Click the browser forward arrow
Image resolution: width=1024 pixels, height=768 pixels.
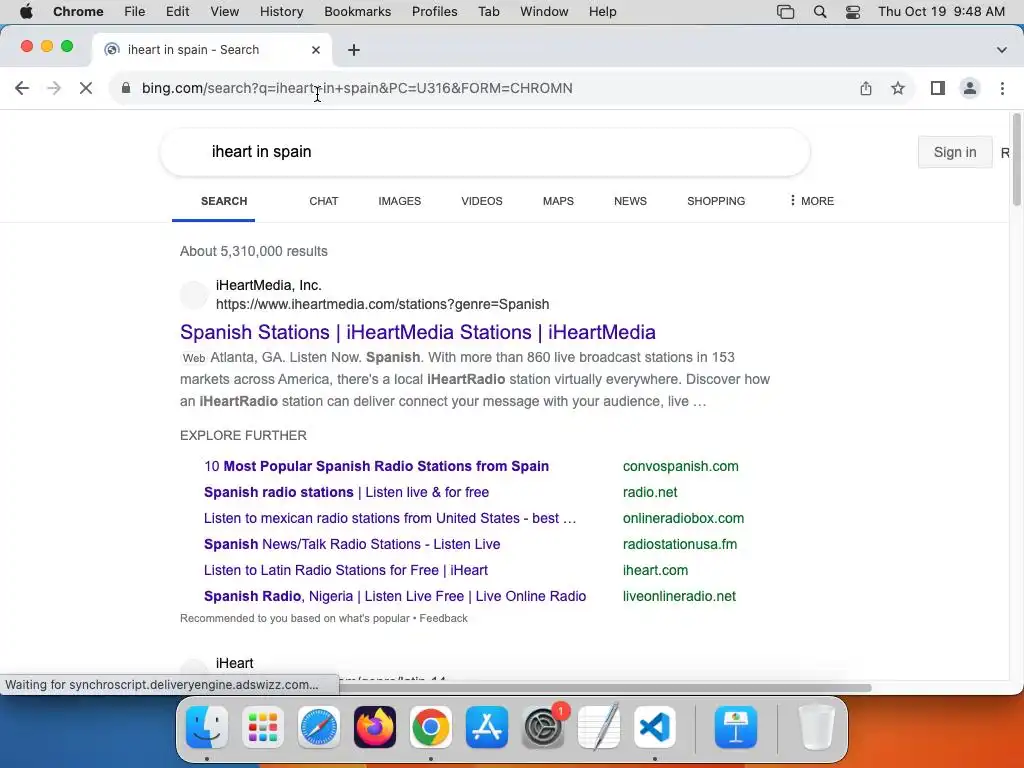[x=54, y=88]
